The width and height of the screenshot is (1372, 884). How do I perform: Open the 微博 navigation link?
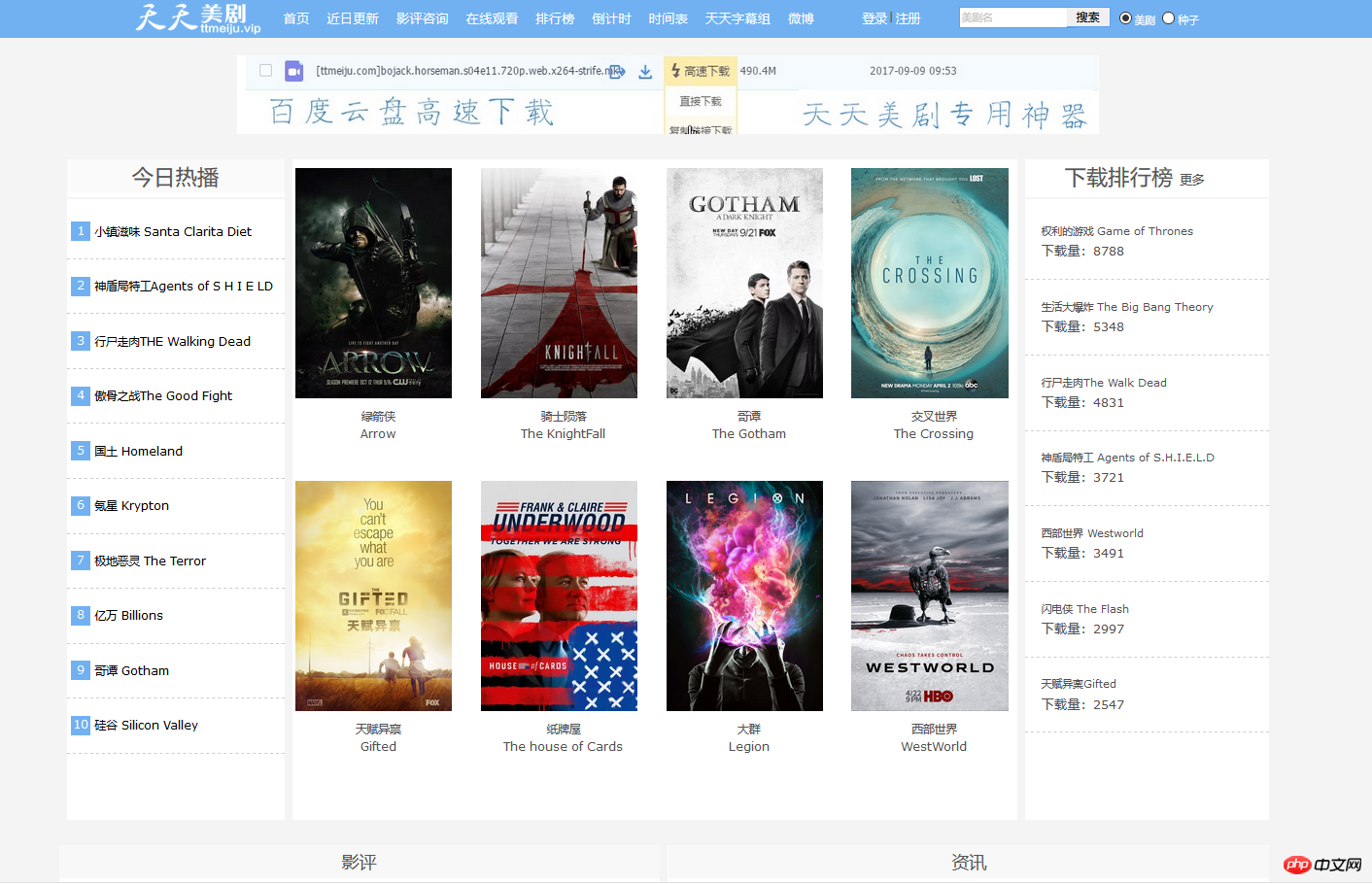tap(801, 18)
